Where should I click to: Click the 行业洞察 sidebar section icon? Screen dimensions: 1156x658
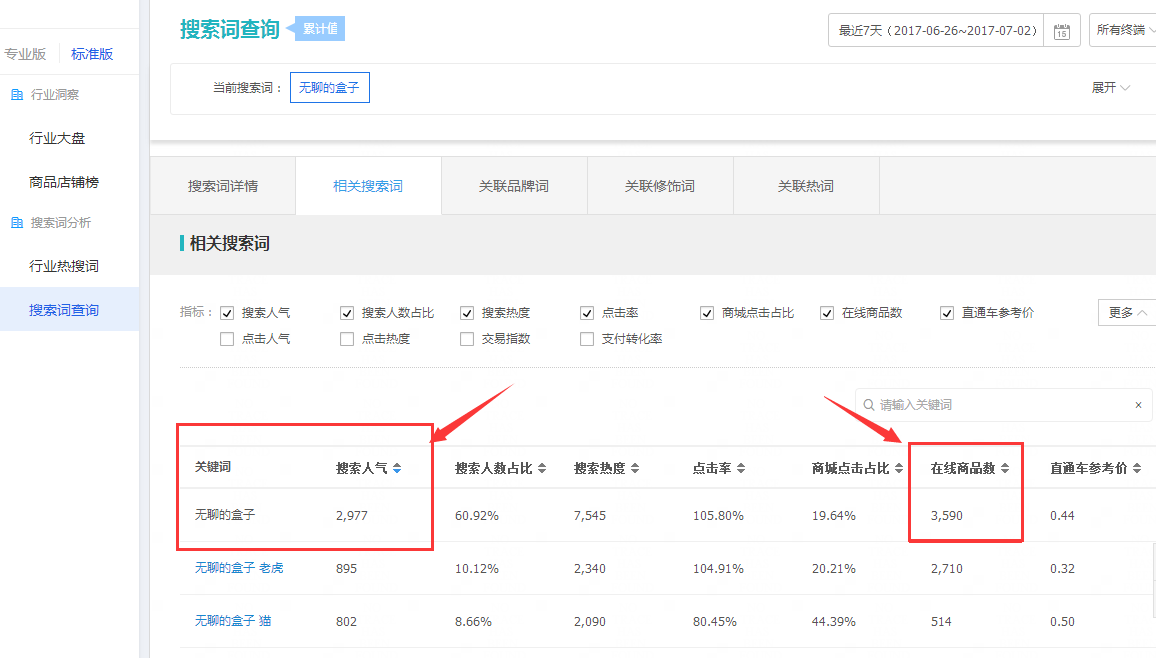point(15,94)
